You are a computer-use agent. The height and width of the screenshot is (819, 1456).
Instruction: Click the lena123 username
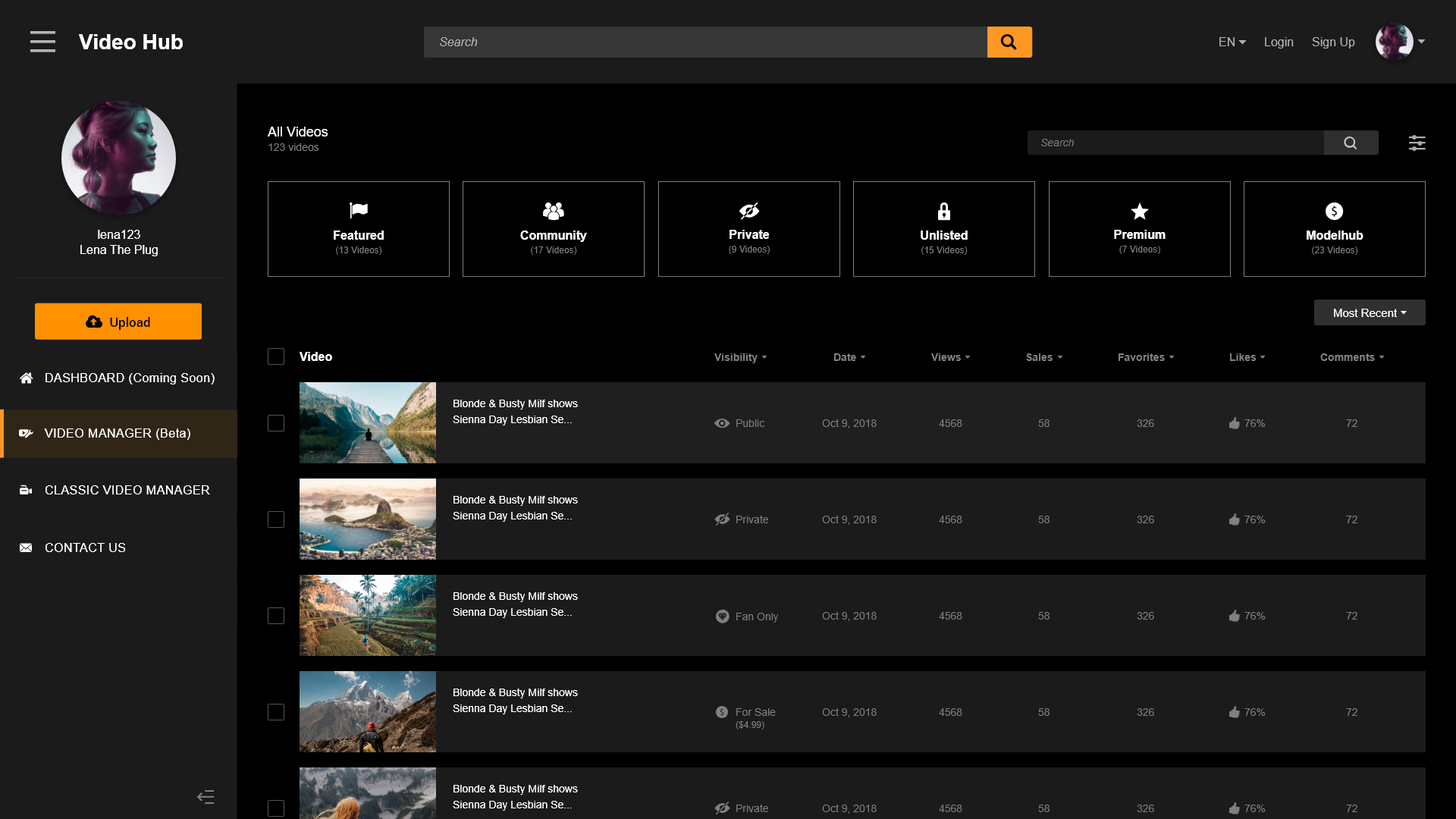(118, 234)
